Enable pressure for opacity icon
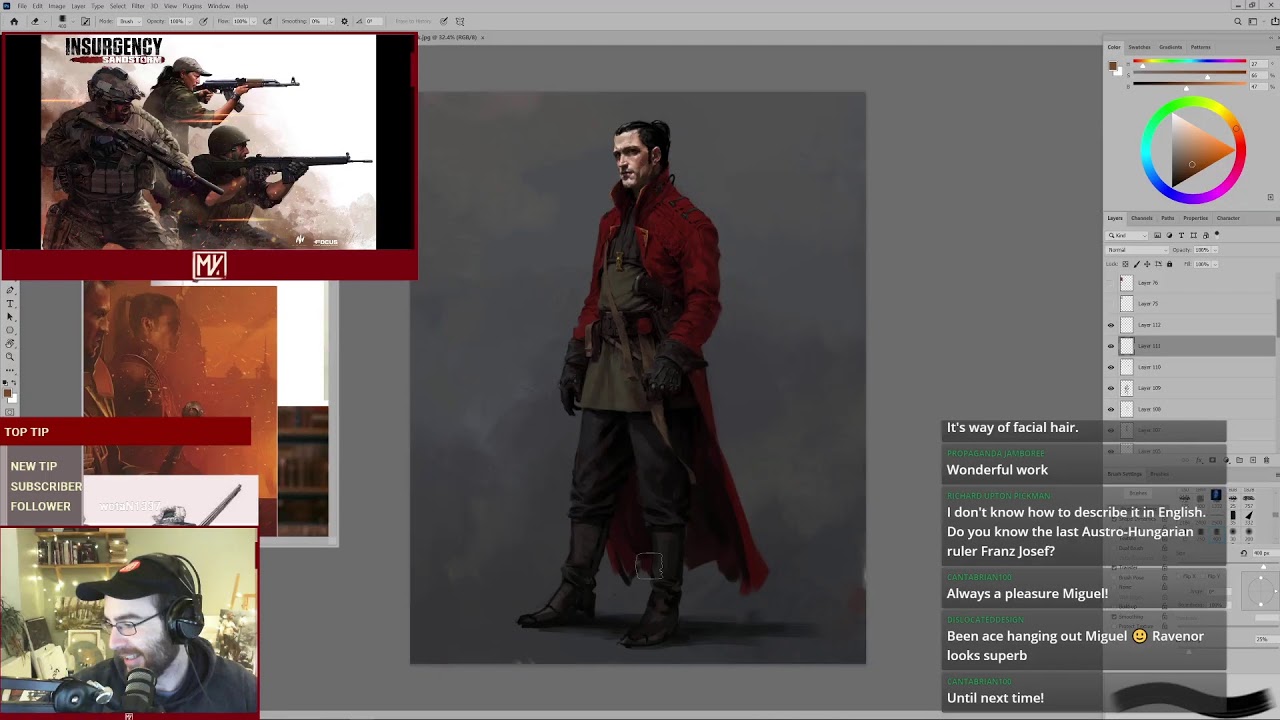This screenshot has height=720, width=1280. coord(203,21)
